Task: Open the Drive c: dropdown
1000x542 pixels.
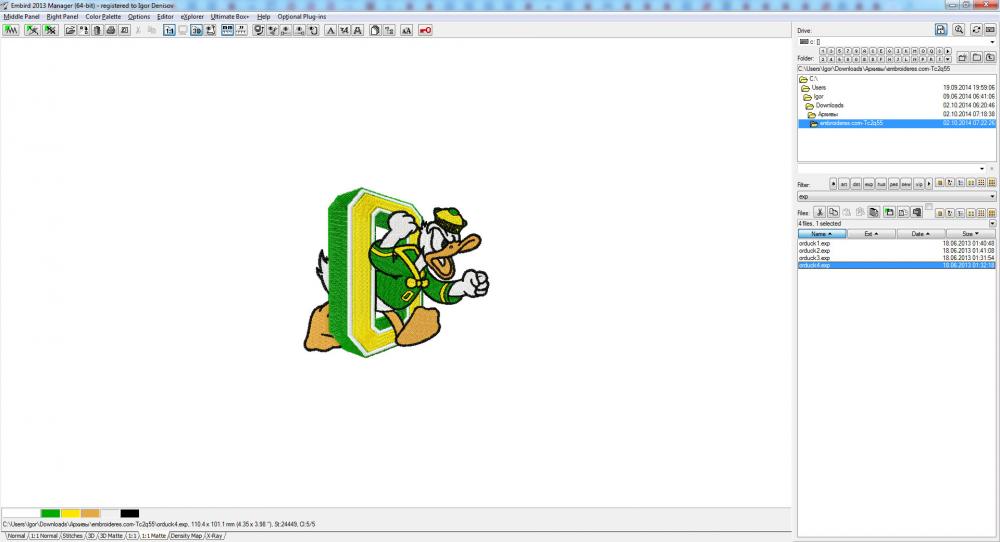Action: pyautogui.click(x=992, y=42)
